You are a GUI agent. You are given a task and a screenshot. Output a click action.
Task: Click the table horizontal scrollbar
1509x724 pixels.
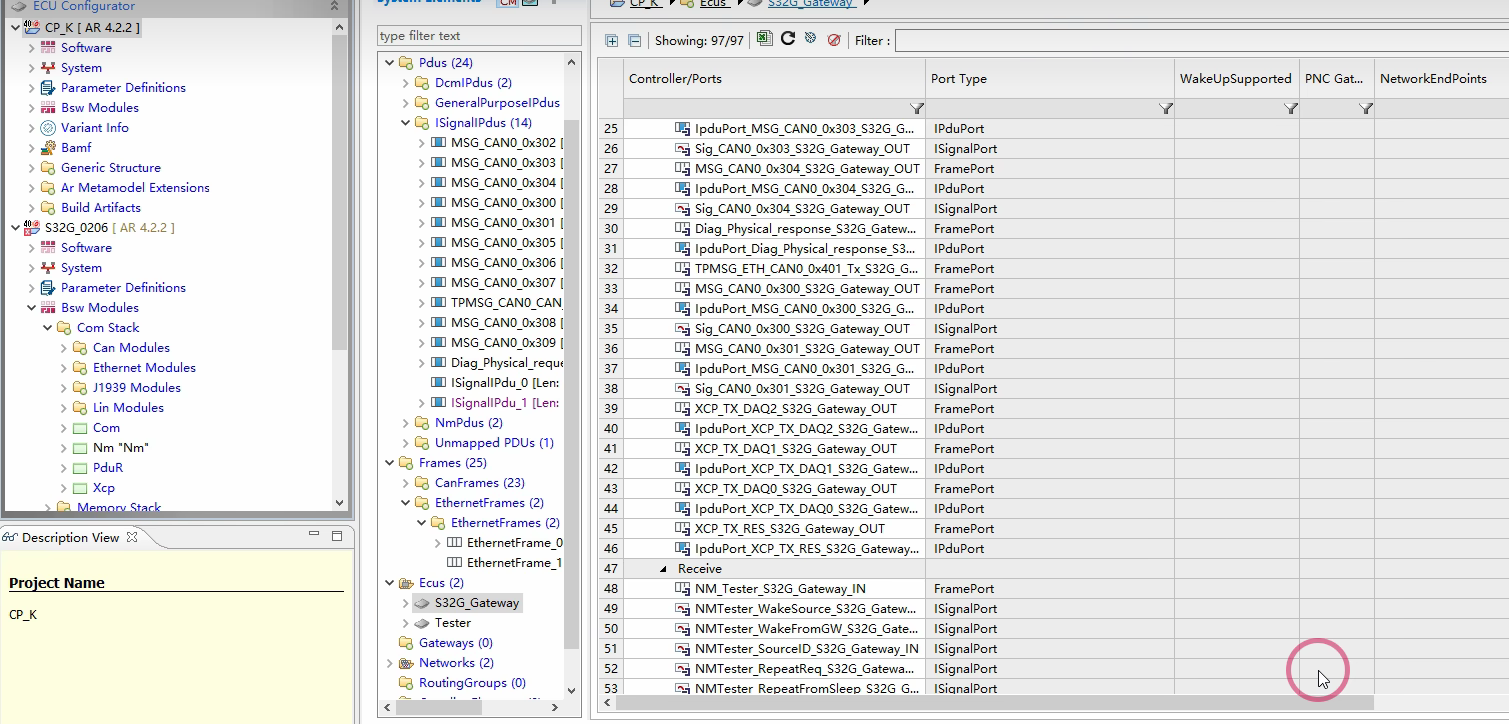(x=995, y=703)
